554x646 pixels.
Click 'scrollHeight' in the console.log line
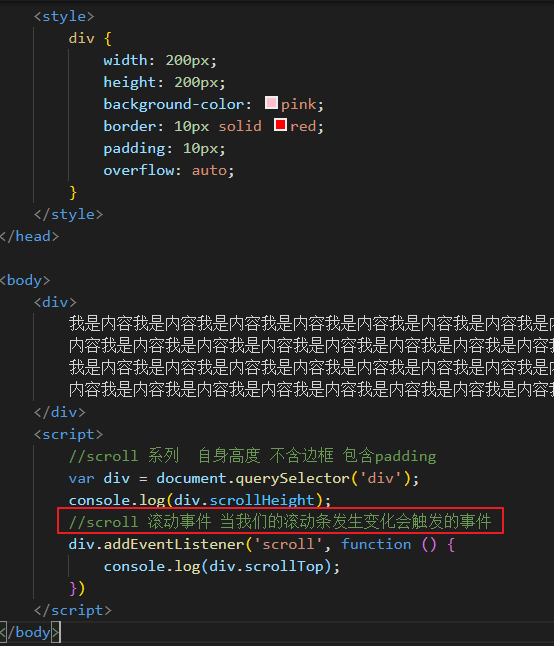click(262, 500)
